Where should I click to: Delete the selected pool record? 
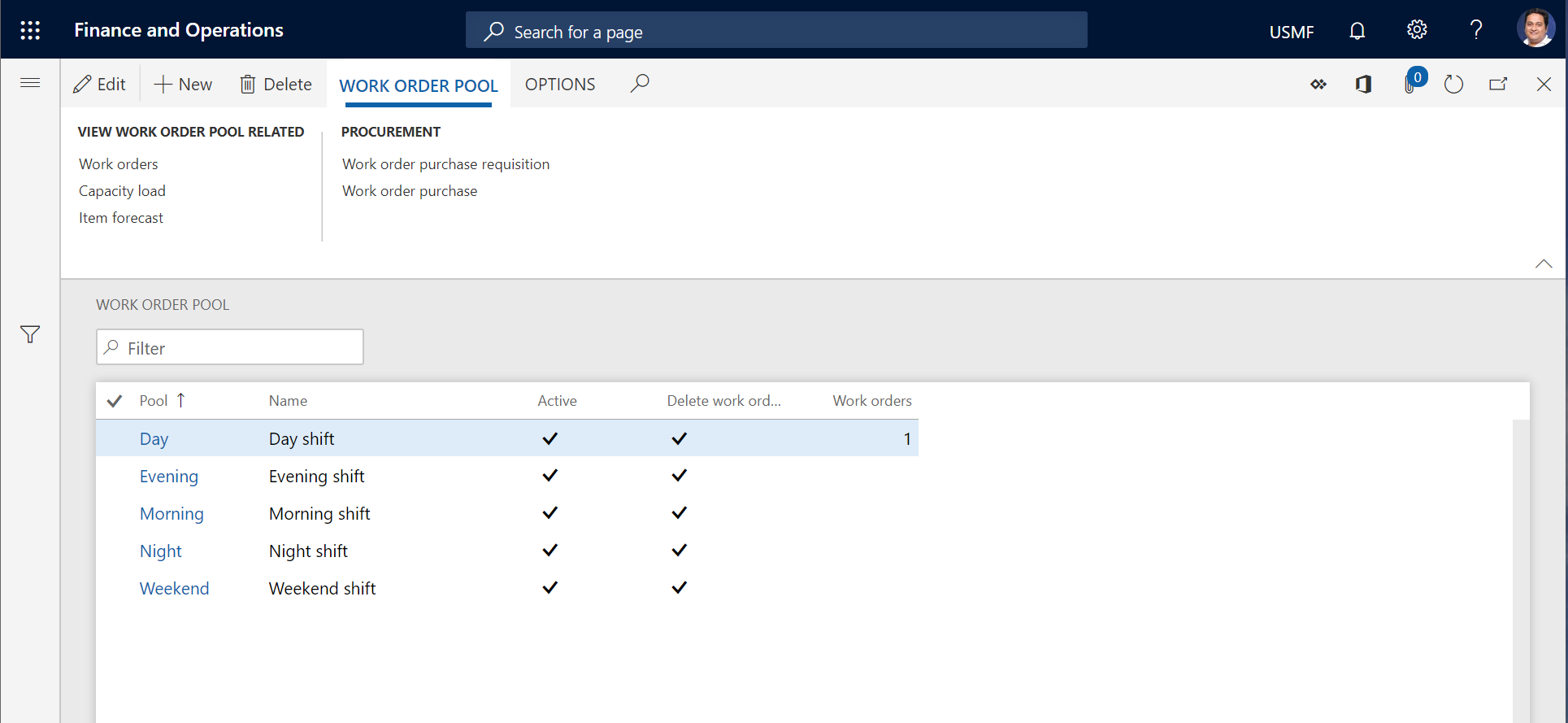point(276,84)
